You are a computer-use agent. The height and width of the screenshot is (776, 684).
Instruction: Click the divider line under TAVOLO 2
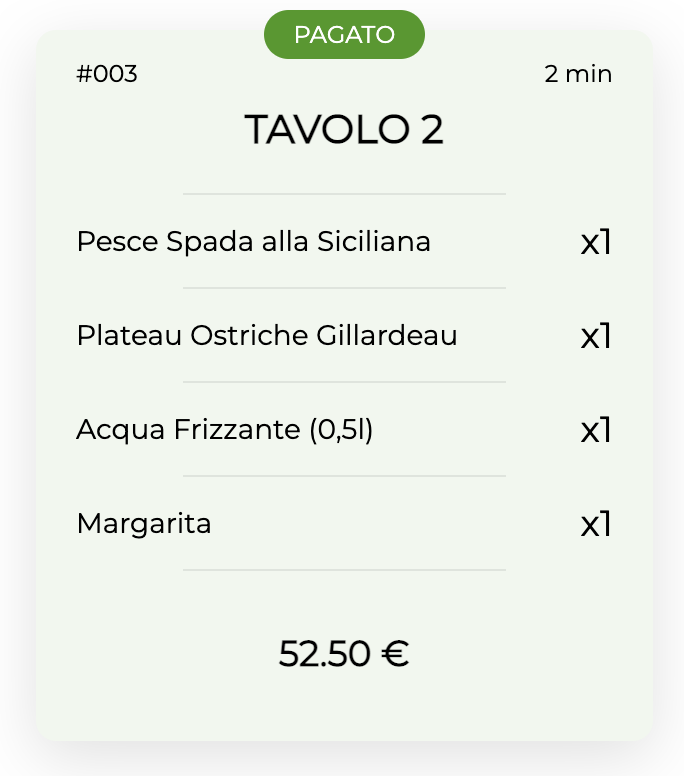[x=344, y=194]
